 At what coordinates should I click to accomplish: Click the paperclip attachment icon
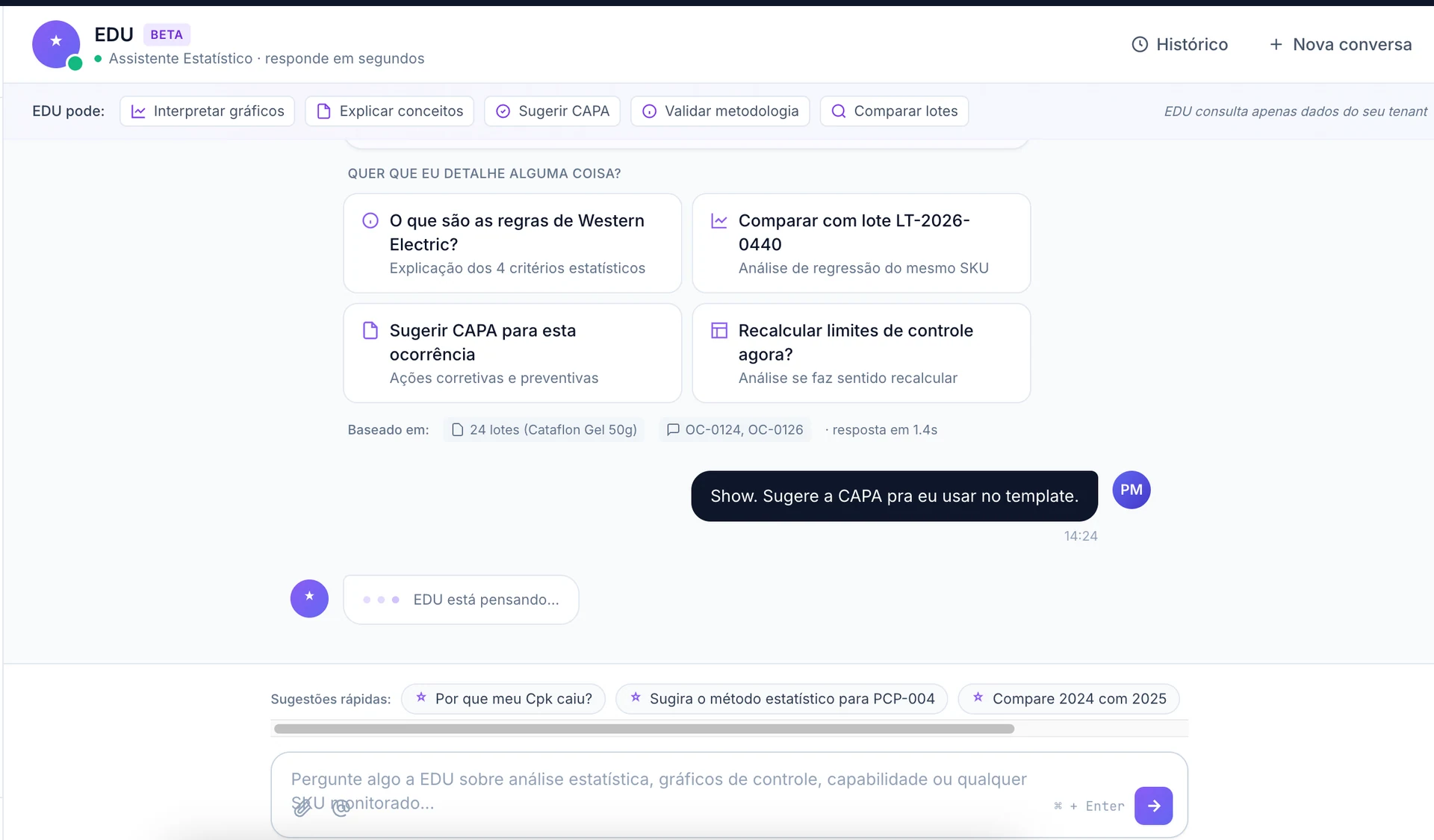tap(302, 807)
